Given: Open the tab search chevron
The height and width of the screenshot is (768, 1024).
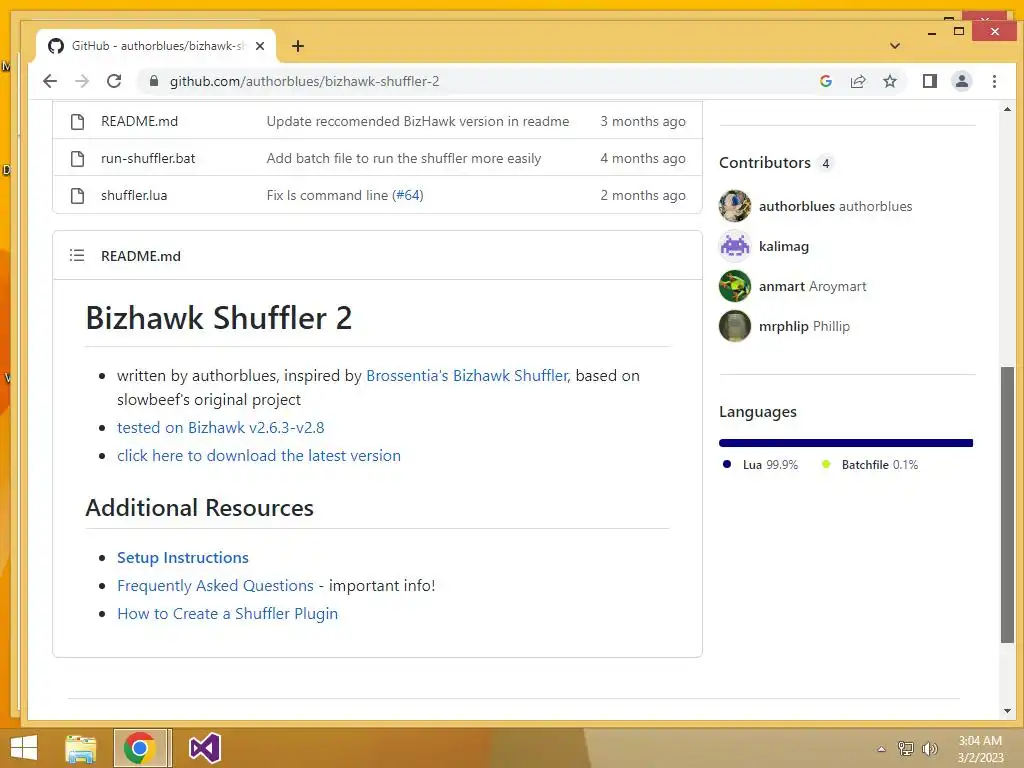Looking at the screenshot, I should pyautogui.click(x=895, y=46).
